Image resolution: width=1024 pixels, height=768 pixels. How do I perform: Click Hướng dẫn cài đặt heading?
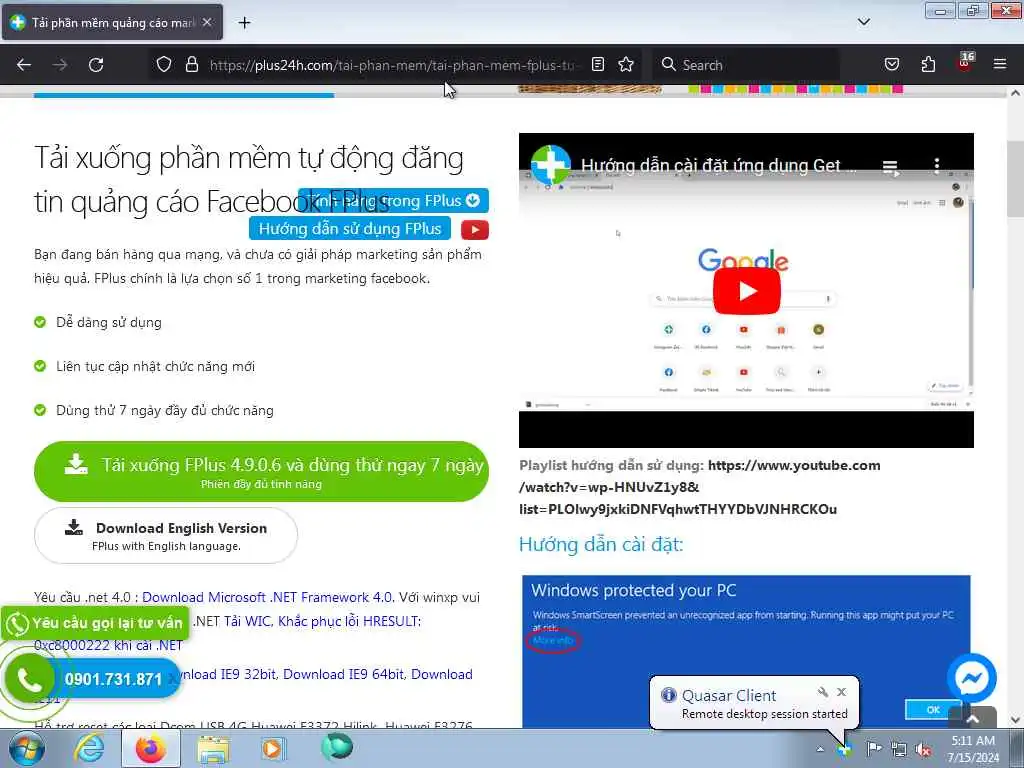pos(601,544)
